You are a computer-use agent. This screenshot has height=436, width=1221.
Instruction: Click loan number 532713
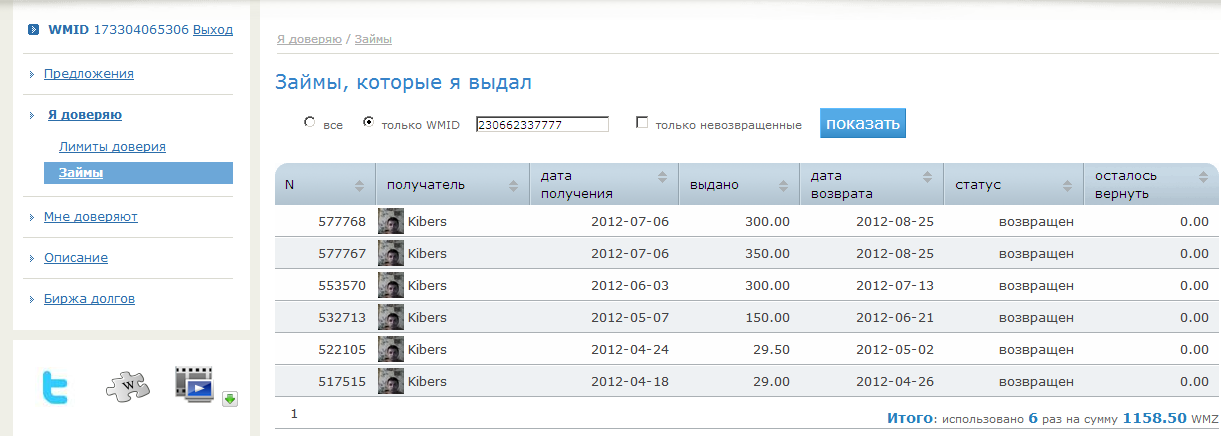pos(342,318)
